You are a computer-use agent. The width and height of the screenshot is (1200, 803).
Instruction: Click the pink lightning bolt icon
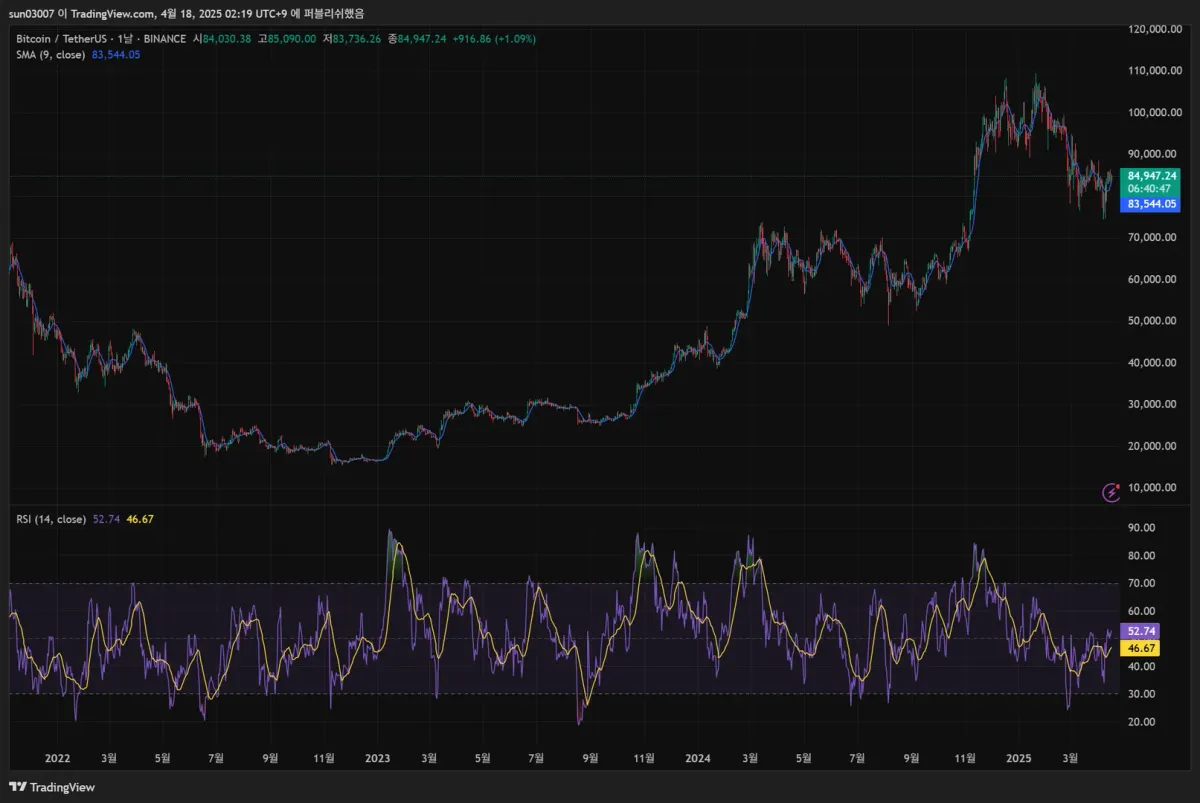pos(1111,491)
